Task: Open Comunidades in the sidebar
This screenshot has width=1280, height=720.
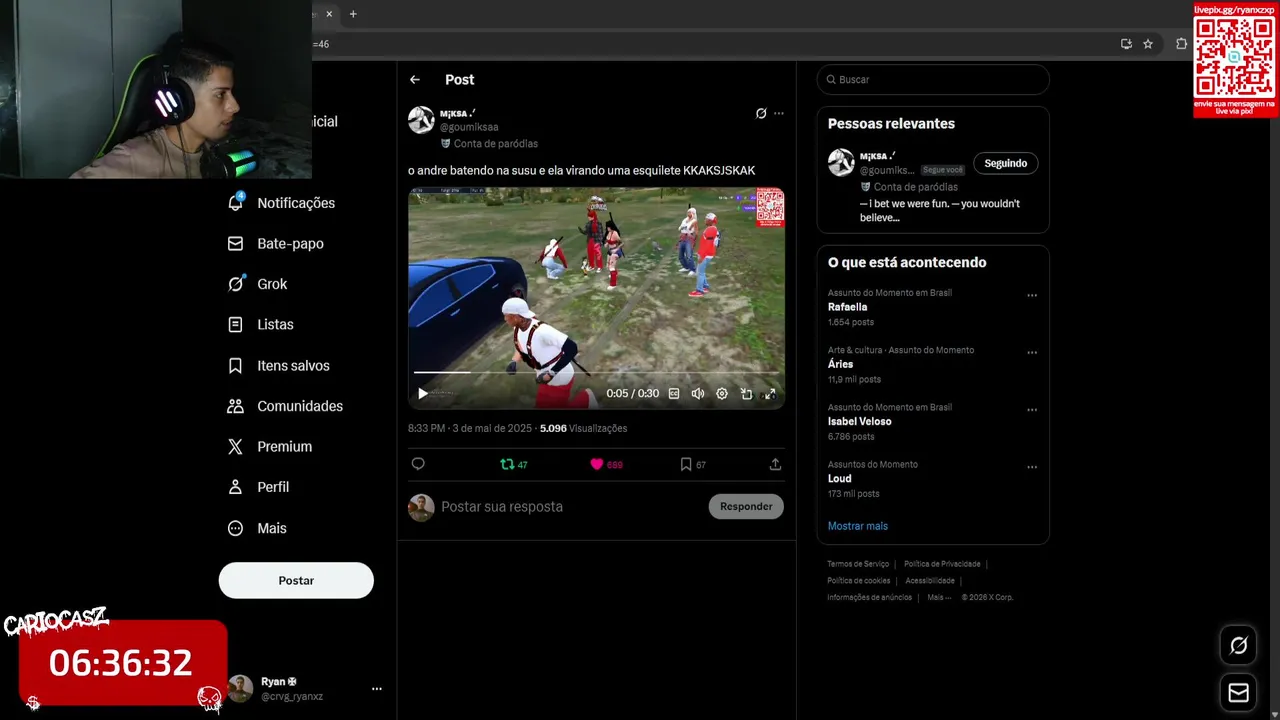Action: 286,406
